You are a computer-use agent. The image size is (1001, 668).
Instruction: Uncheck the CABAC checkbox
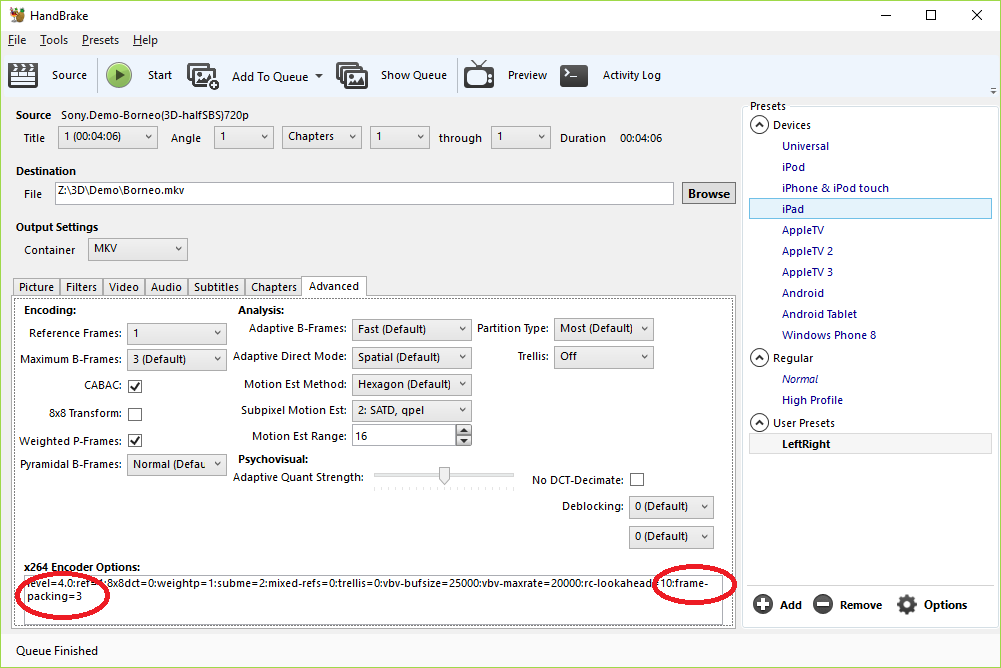[x=135, y=386]
